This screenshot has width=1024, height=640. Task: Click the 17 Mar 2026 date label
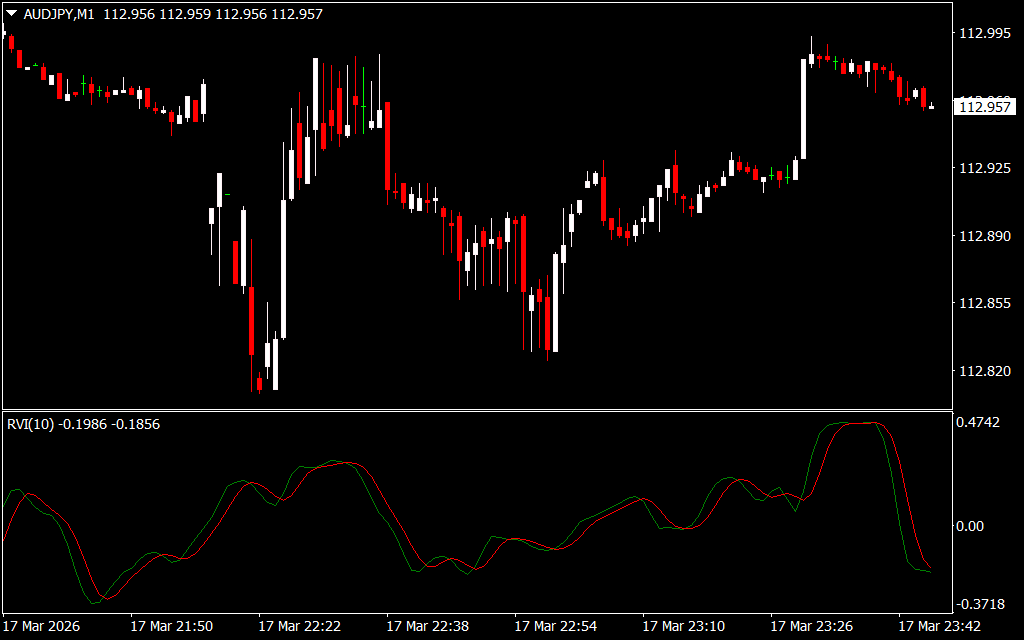(41, 626)
